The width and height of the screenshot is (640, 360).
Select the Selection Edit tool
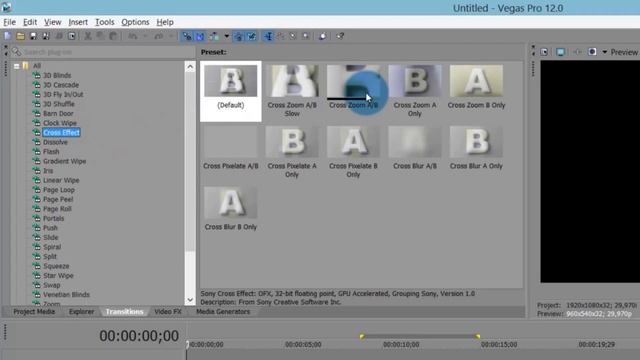tap(293, 36)
